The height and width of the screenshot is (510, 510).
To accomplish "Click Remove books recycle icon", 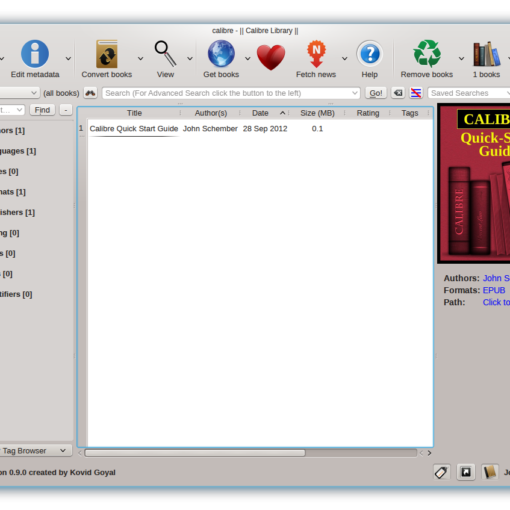I will 427,54.
